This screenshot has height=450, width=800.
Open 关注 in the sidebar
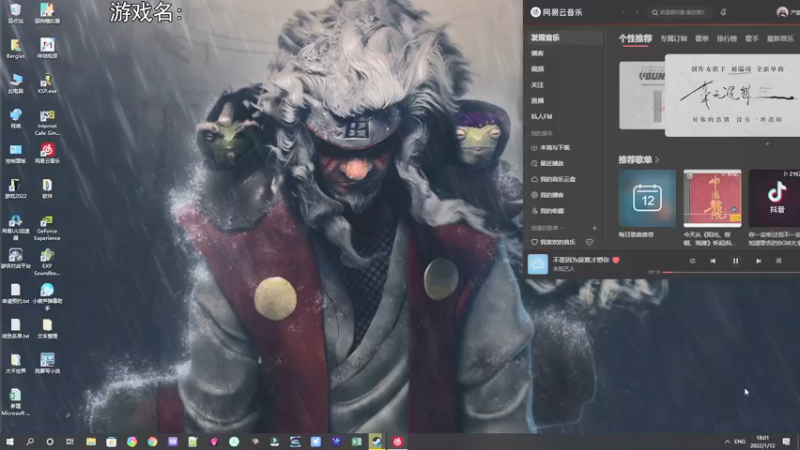pos(537,85)
